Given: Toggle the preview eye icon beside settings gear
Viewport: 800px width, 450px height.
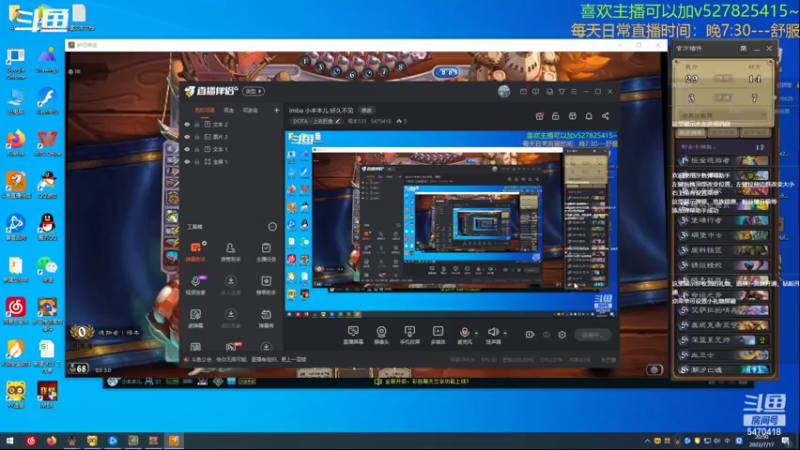Looking at the screenshot, I should click(x=546, y=335).
